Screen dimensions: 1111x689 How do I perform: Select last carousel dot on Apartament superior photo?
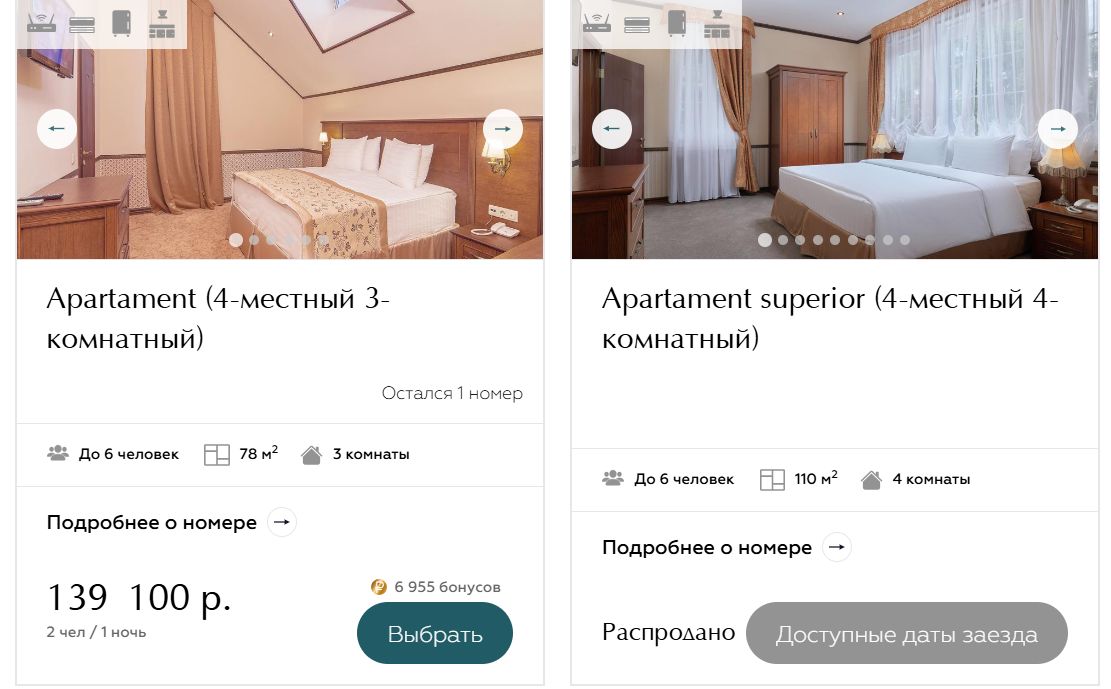click(905, 240)
